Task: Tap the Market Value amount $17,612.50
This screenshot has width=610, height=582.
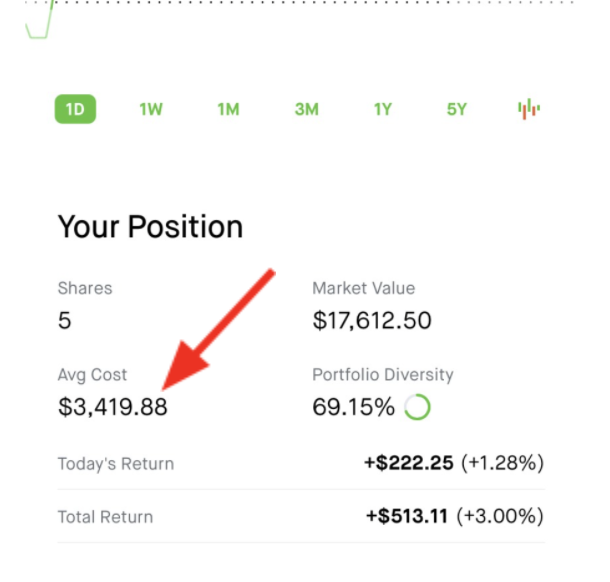Action: [x=372, y=320]
